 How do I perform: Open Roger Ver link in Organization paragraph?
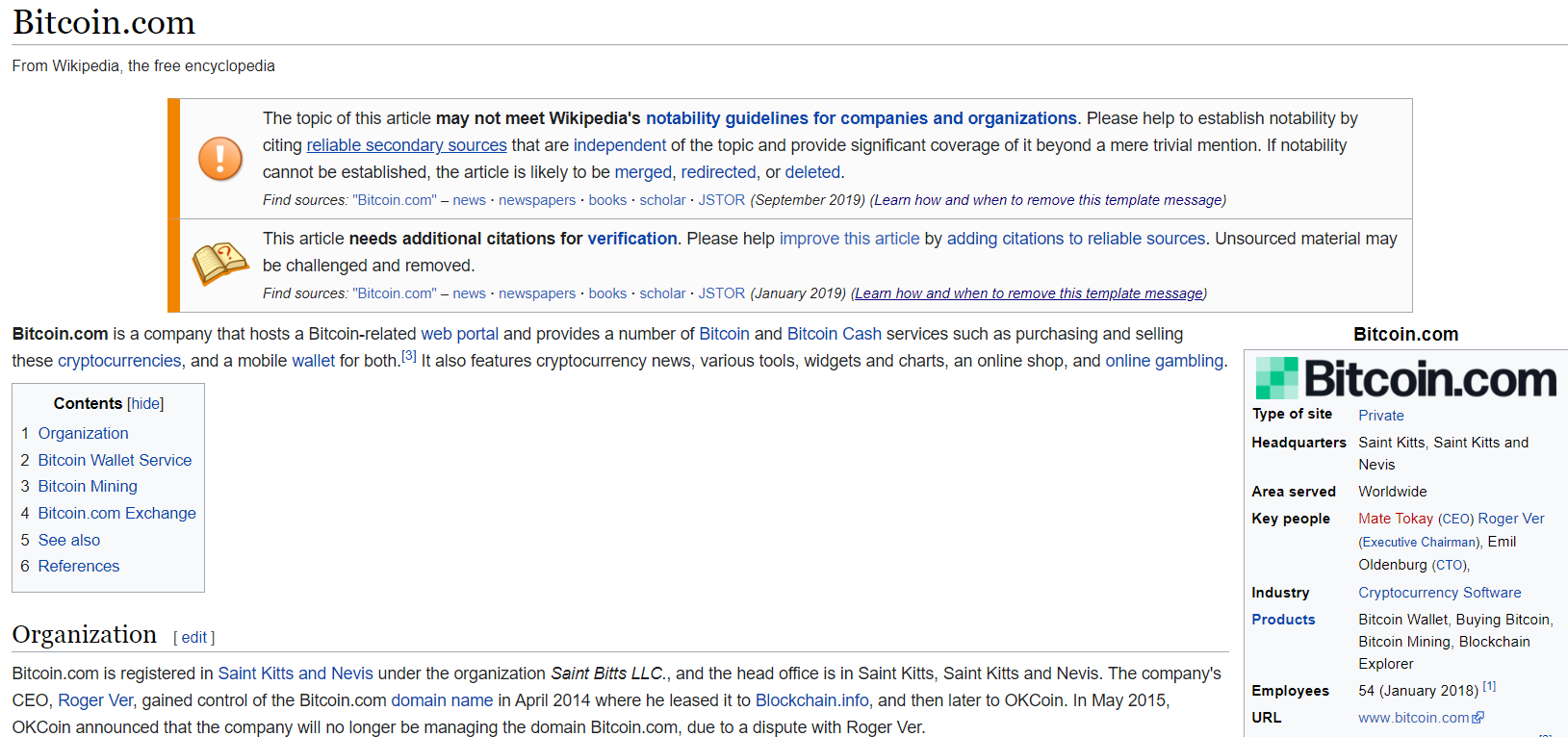click(x=95, y=700)
